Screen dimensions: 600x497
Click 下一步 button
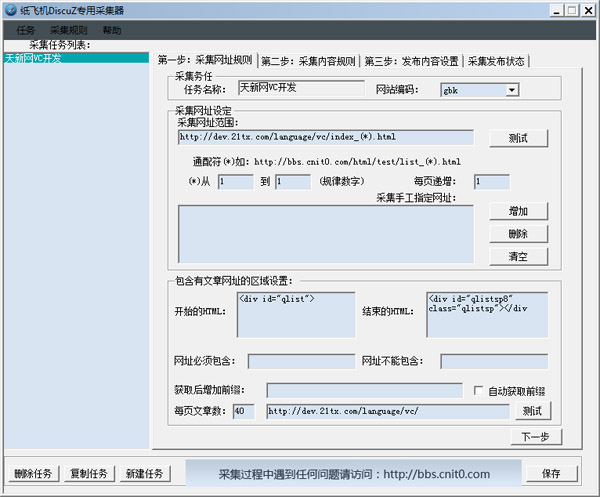(x=533, y=437)
